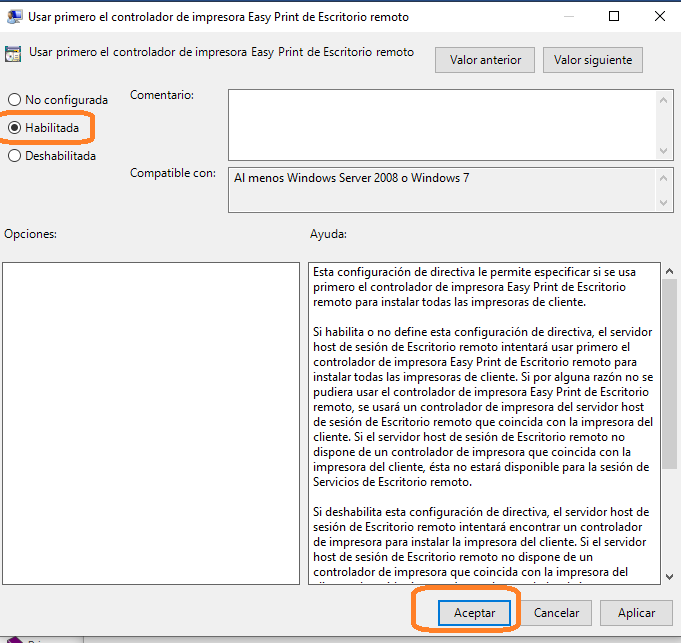Image resolution: width=681 pixels, height=643 pixels.
Task: Click Ayuda panel scroll down arrow
Action: click(669, 577)
